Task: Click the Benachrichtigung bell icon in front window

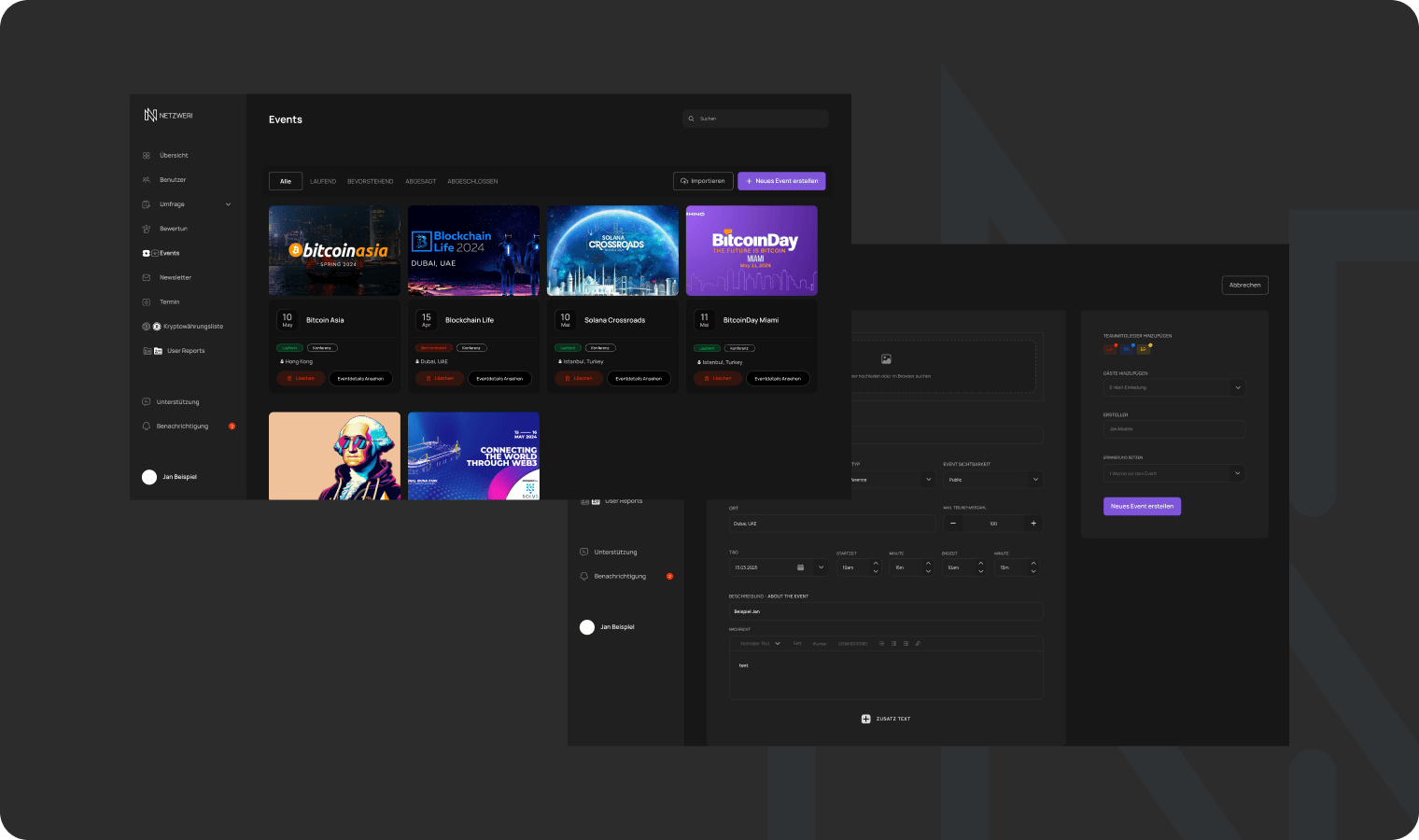Action: point(146,427)
